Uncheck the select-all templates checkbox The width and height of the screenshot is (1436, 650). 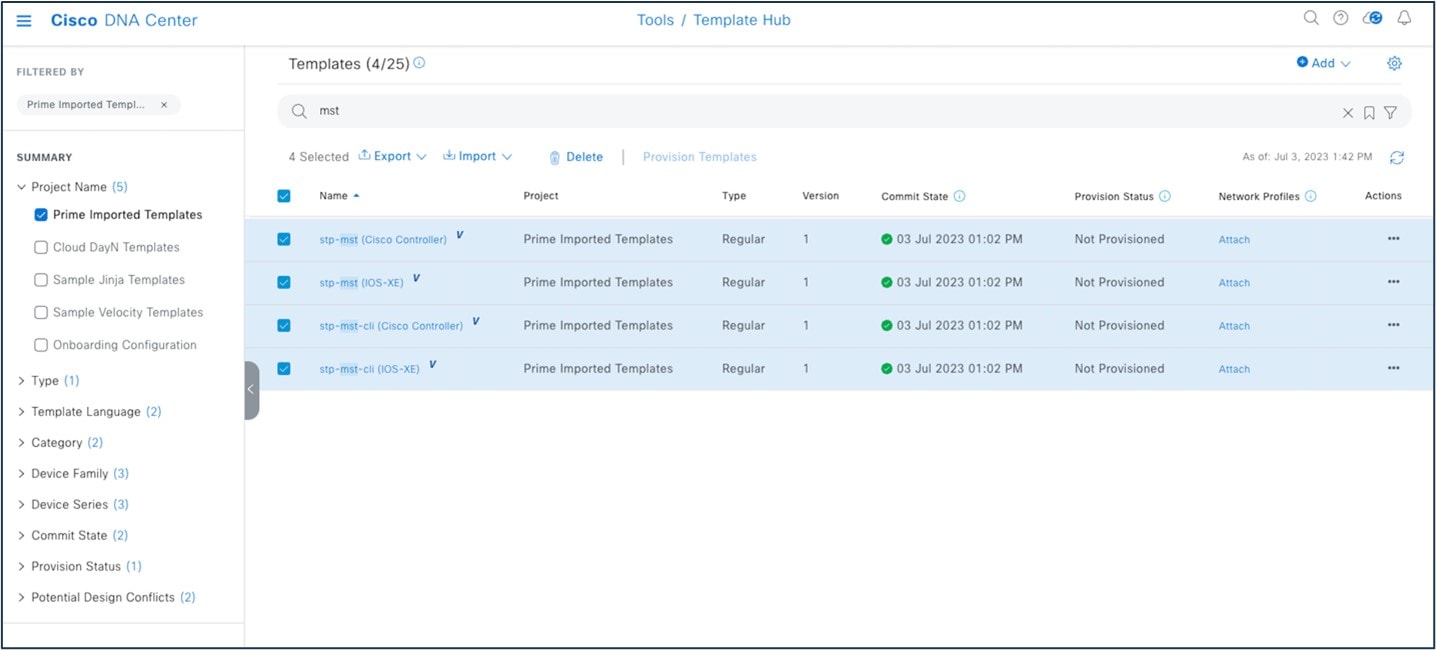click(283, 195)
